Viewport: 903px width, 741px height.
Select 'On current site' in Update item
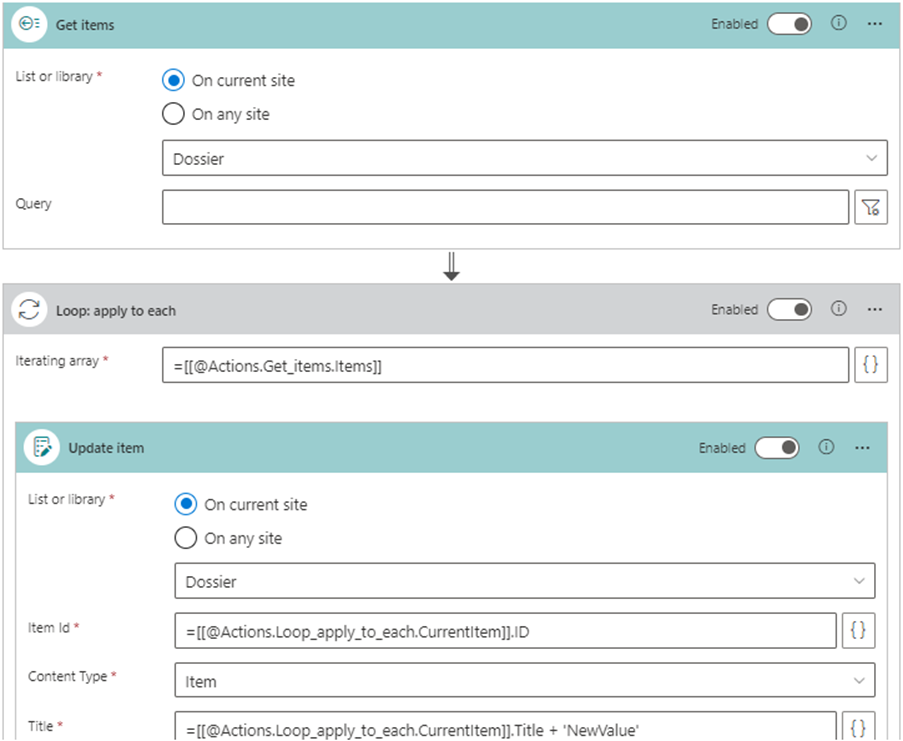pos(186,505)
